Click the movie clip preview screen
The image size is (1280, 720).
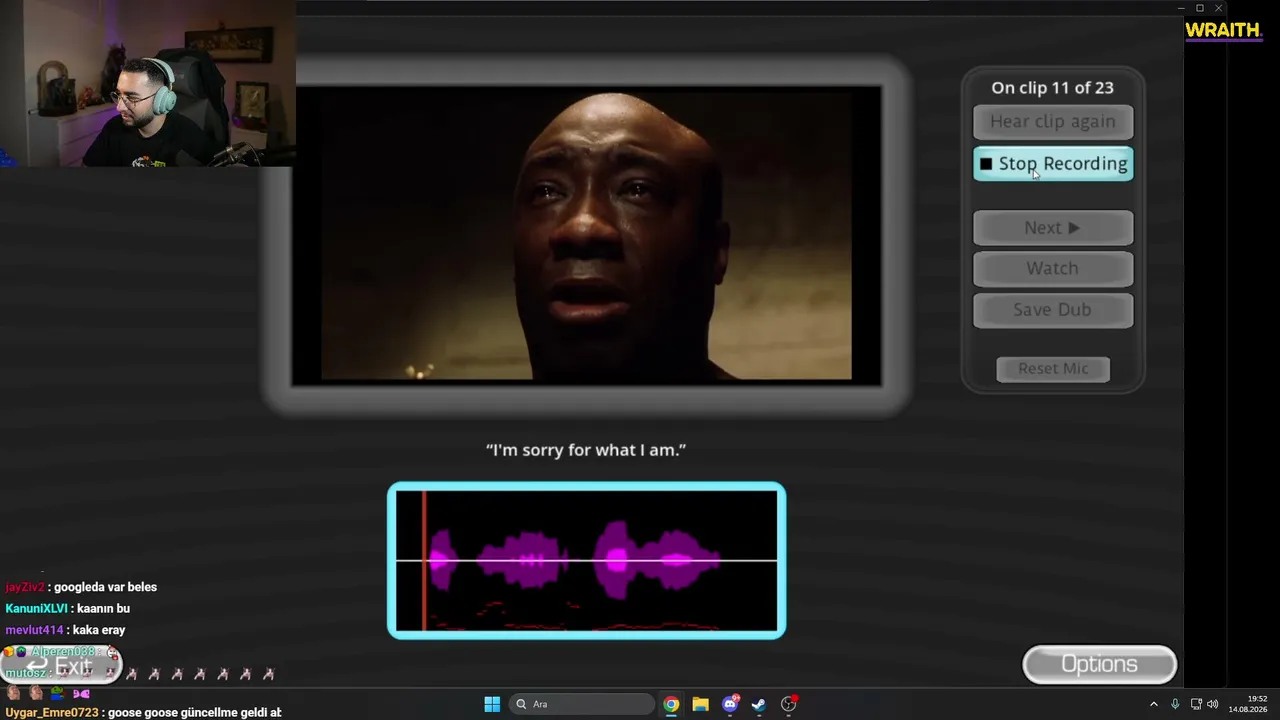(586, 235)
